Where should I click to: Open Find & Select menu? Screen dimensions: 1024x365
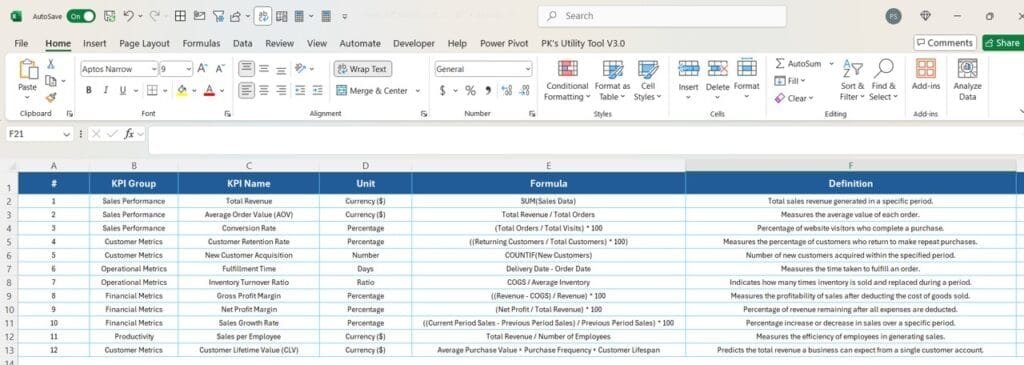point(884,80)
